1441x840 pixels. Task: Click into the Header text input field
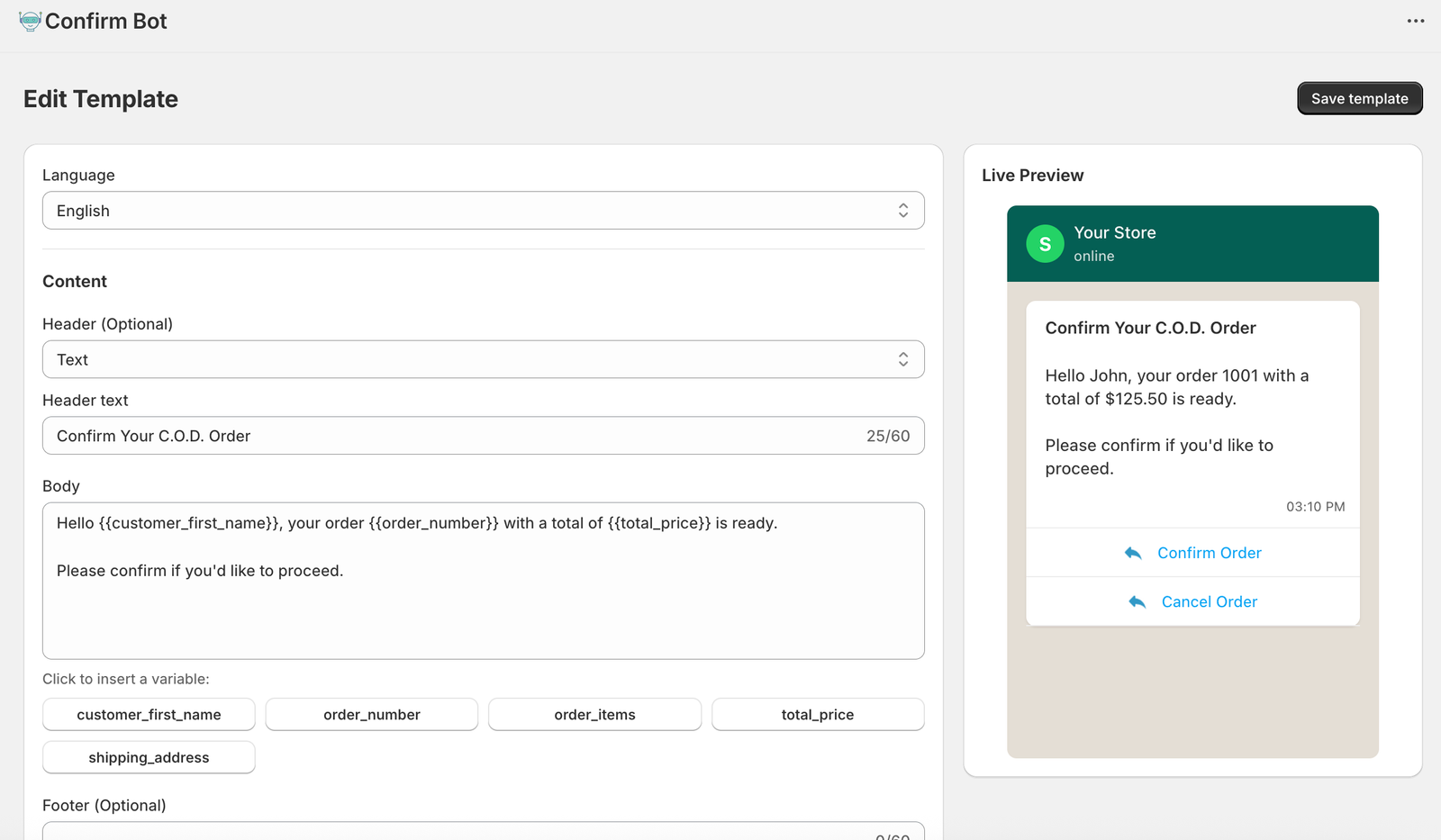pyautogui.click(x=450, y=436)
